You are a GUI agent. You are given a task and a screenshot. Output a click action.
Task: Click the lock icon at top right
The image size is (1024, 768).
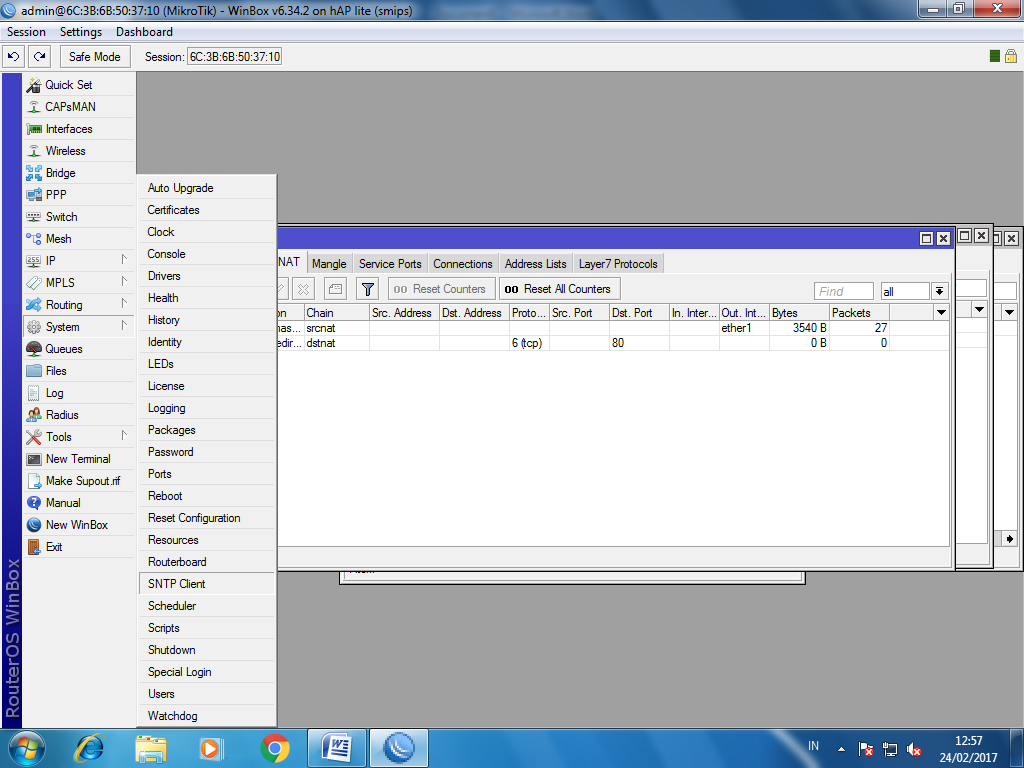tap(1010, 56)
